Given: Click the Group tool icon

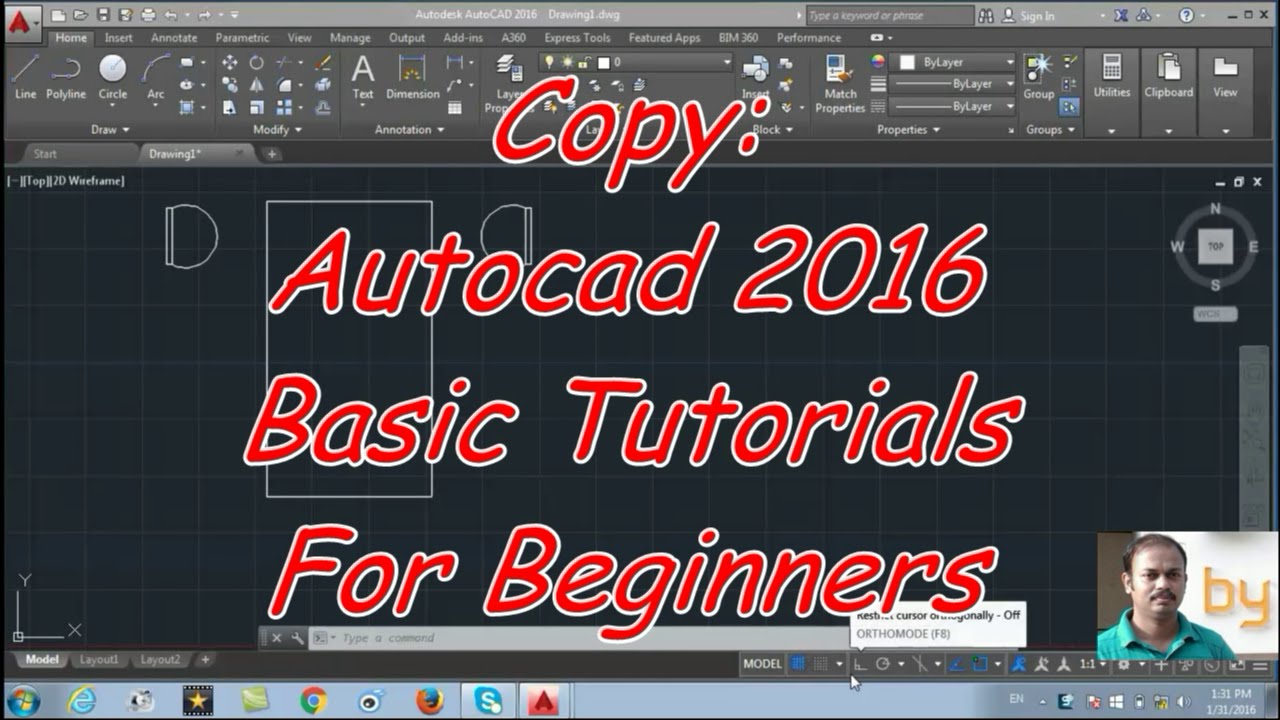Looking at the screenshot, I should [1038, 77].
